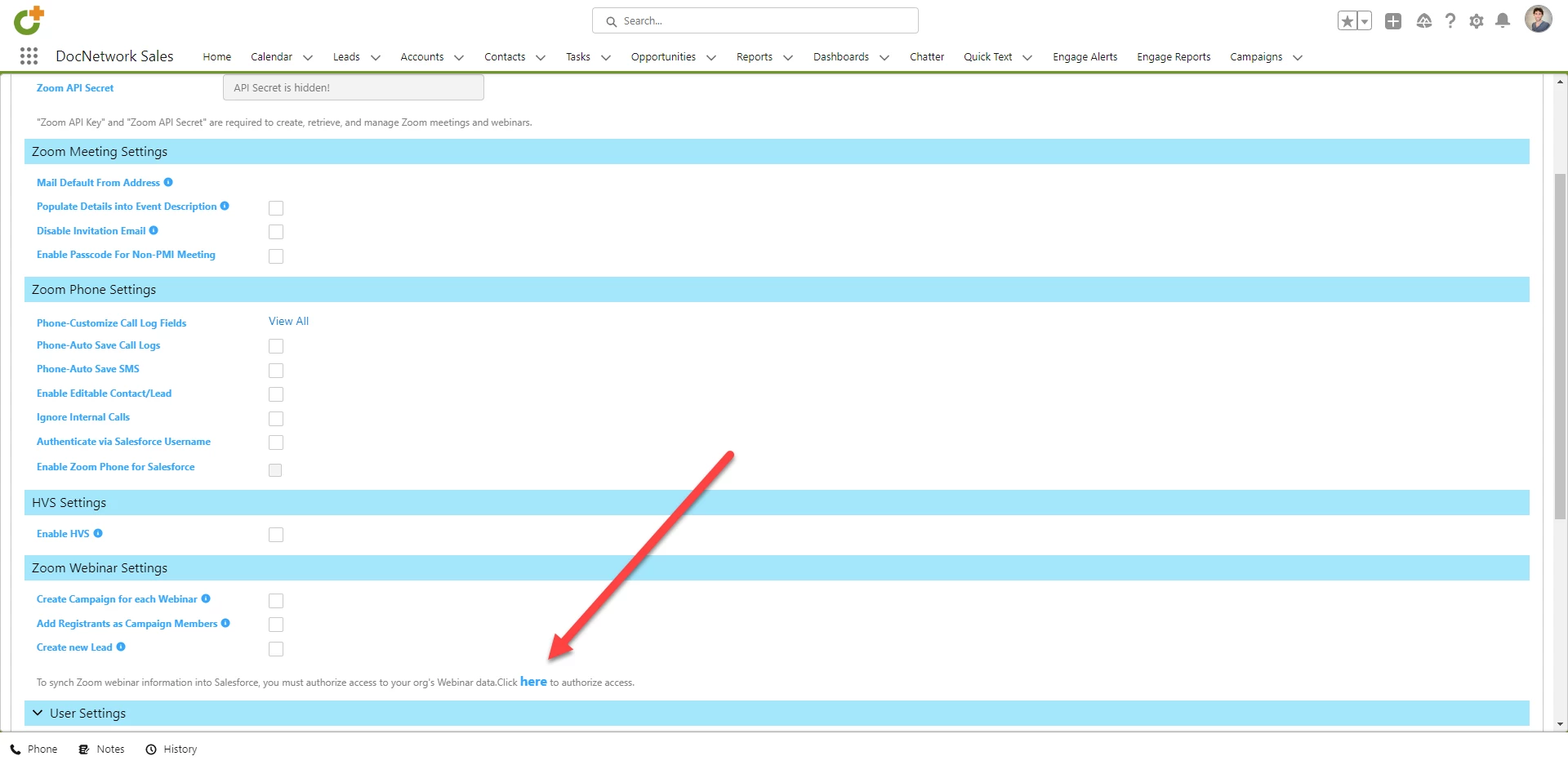
Task: Expand the Dashboards tab dropdown arrow
Action: pos(884,57)
